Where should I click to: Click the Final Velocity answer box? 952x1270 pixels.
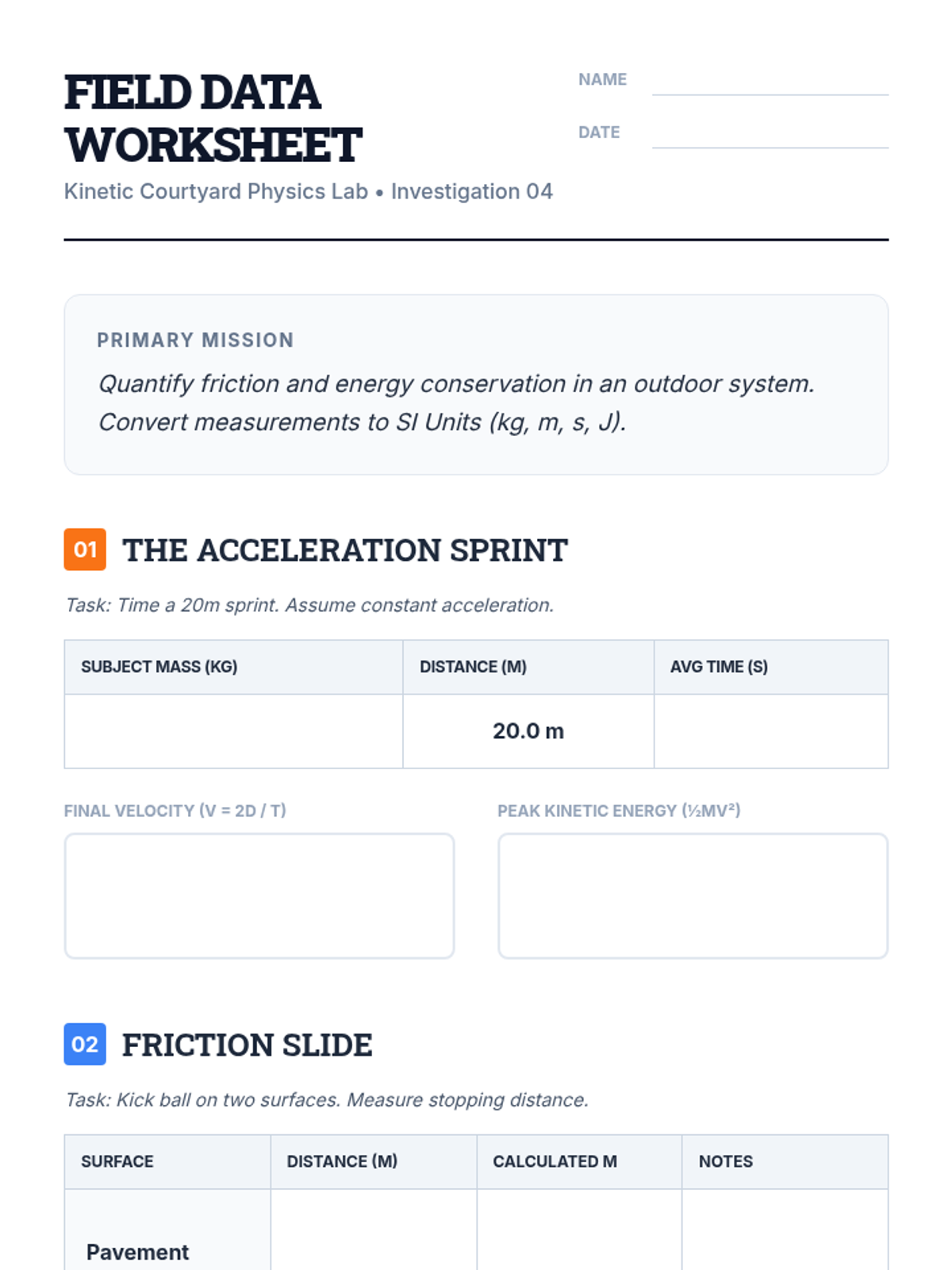(259, 895)
